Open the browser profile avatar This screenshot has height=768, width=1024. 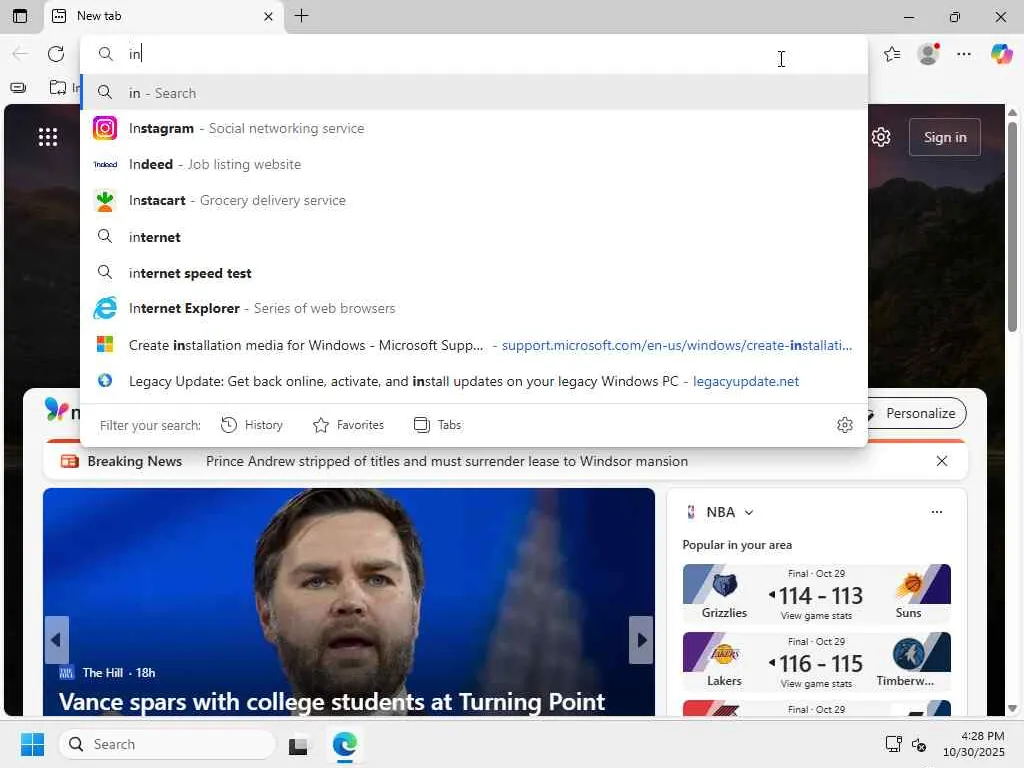(928, 54)
